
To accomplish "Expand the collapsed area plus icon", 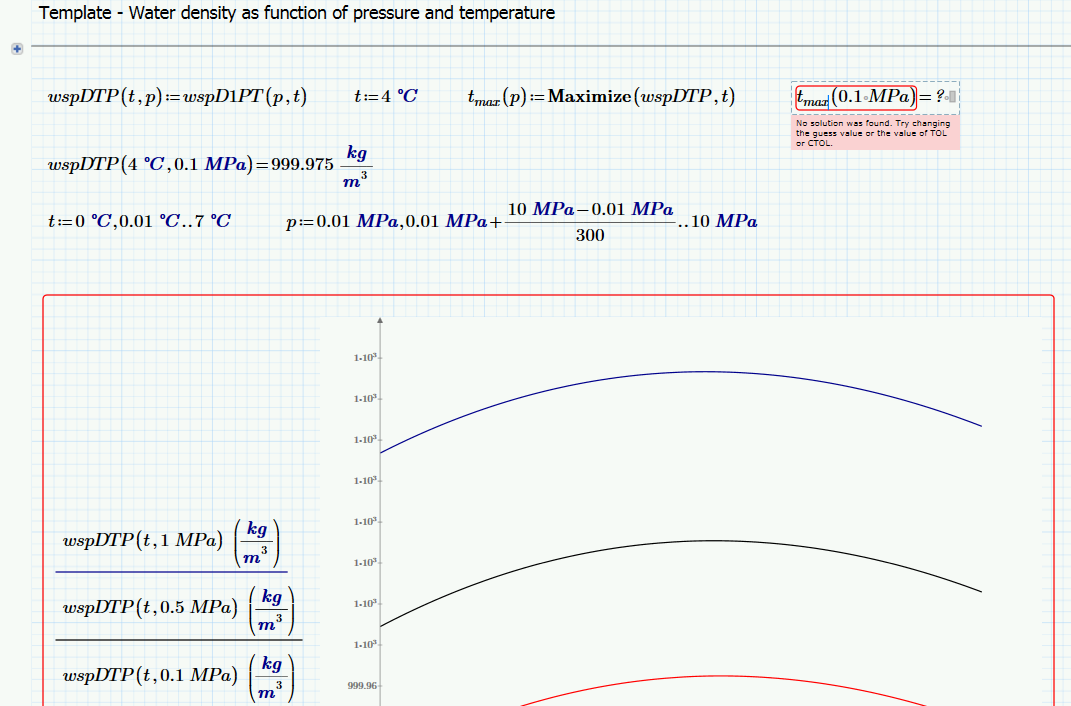I will (x=17, y=48).
